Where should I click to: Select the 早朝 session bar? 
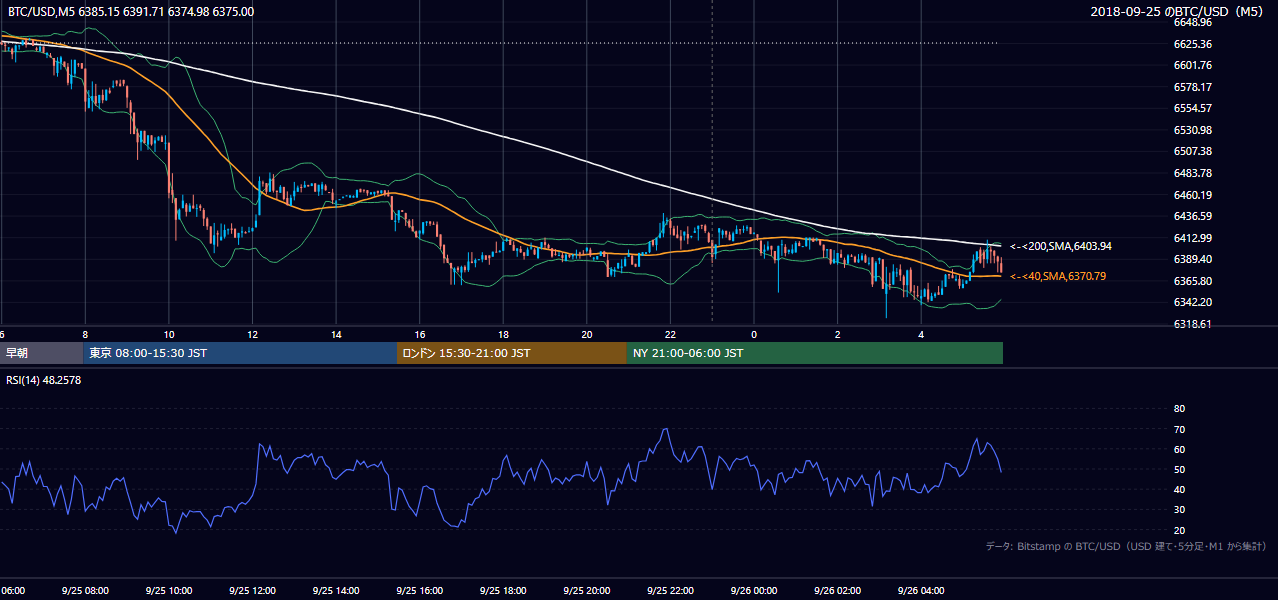41,353
